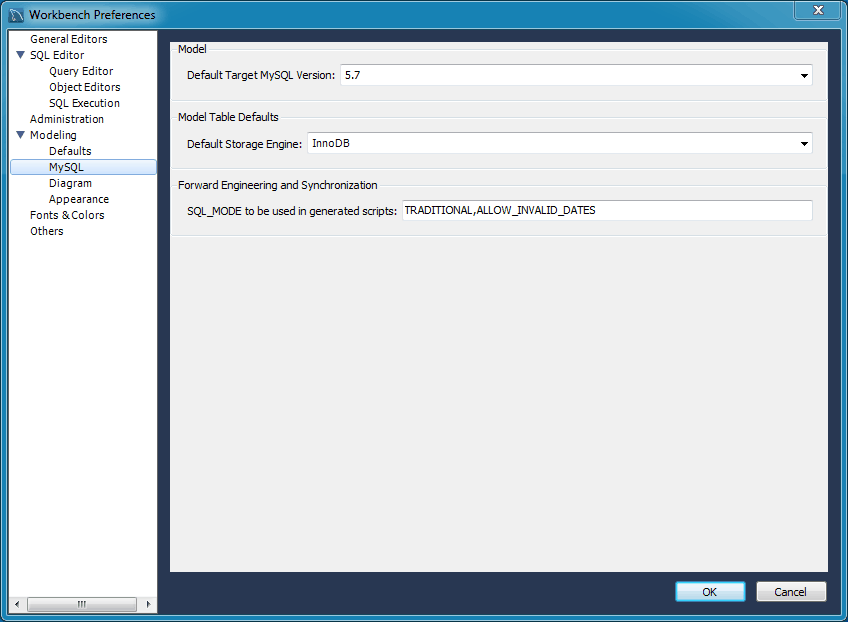Select the Modeling tree item
The image size is (848, 622).
tap(54, 135)
